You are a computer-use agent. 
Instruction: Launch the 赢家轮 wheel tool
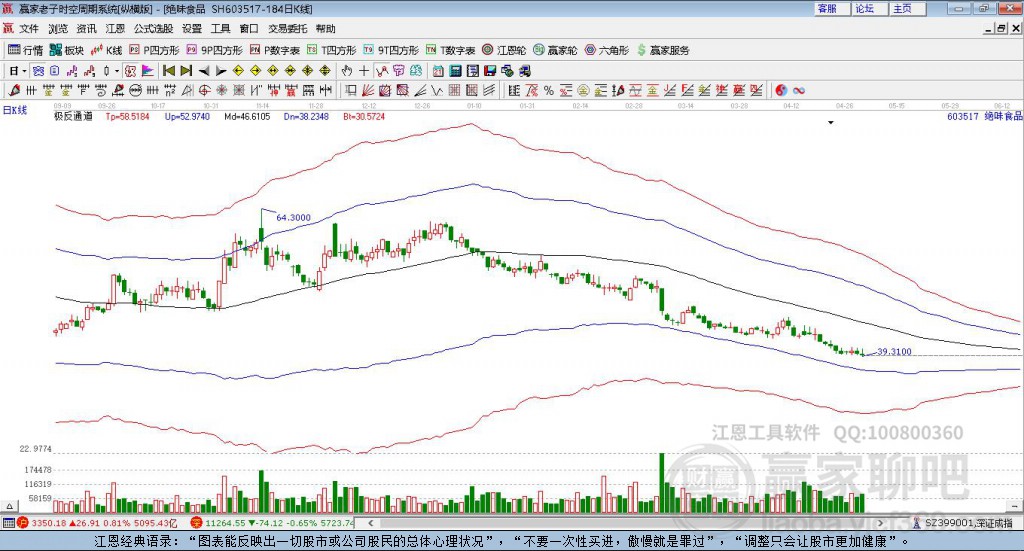pyautogui.click(x=555, y=50)
